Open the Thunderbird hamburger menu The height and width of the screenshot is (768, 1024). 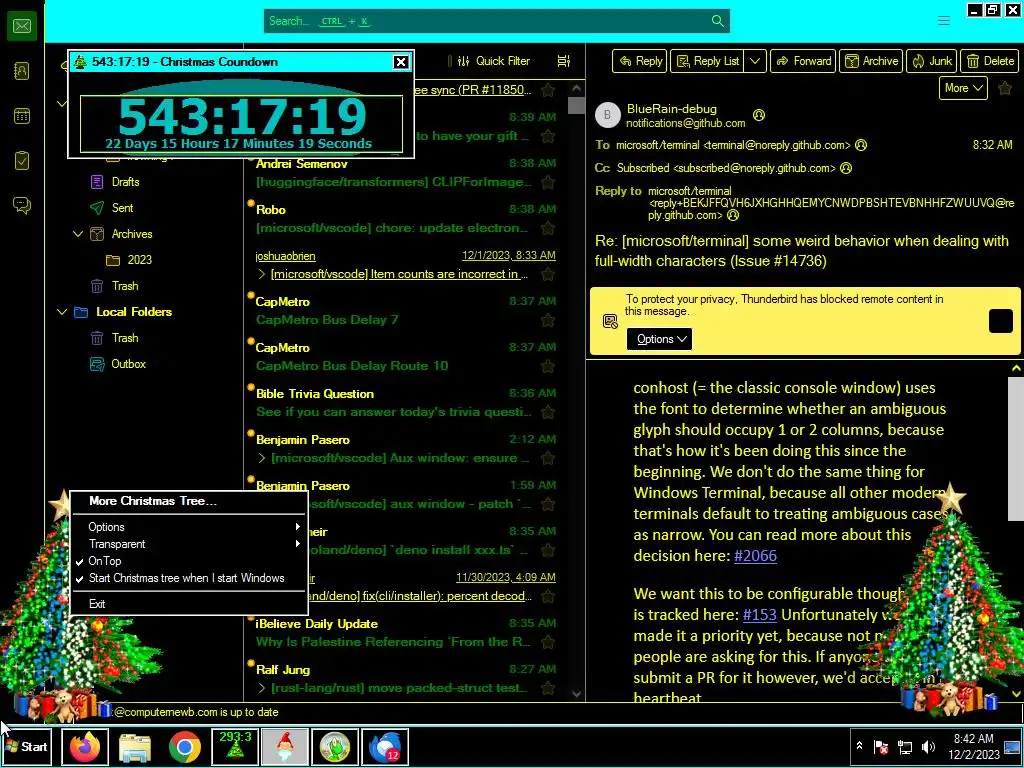[x=943, y=21]
